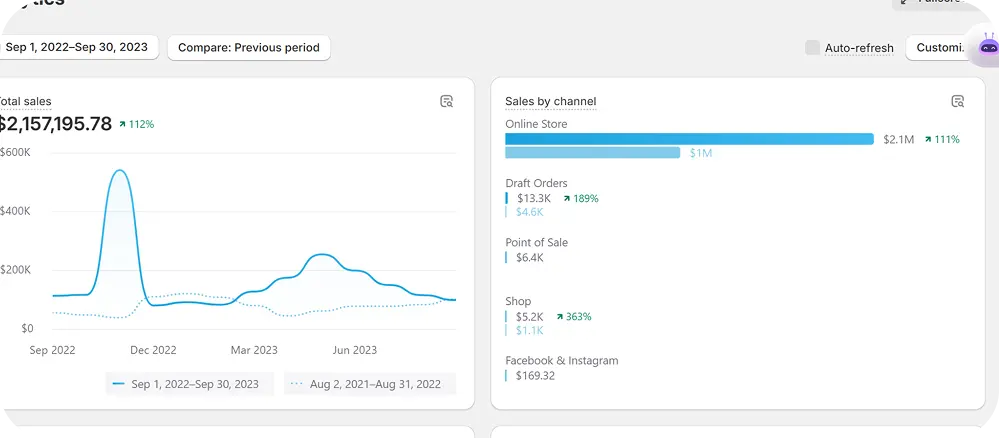Click the Auto-refresh label text
This screenshot has height=438, width=999.
859,48
